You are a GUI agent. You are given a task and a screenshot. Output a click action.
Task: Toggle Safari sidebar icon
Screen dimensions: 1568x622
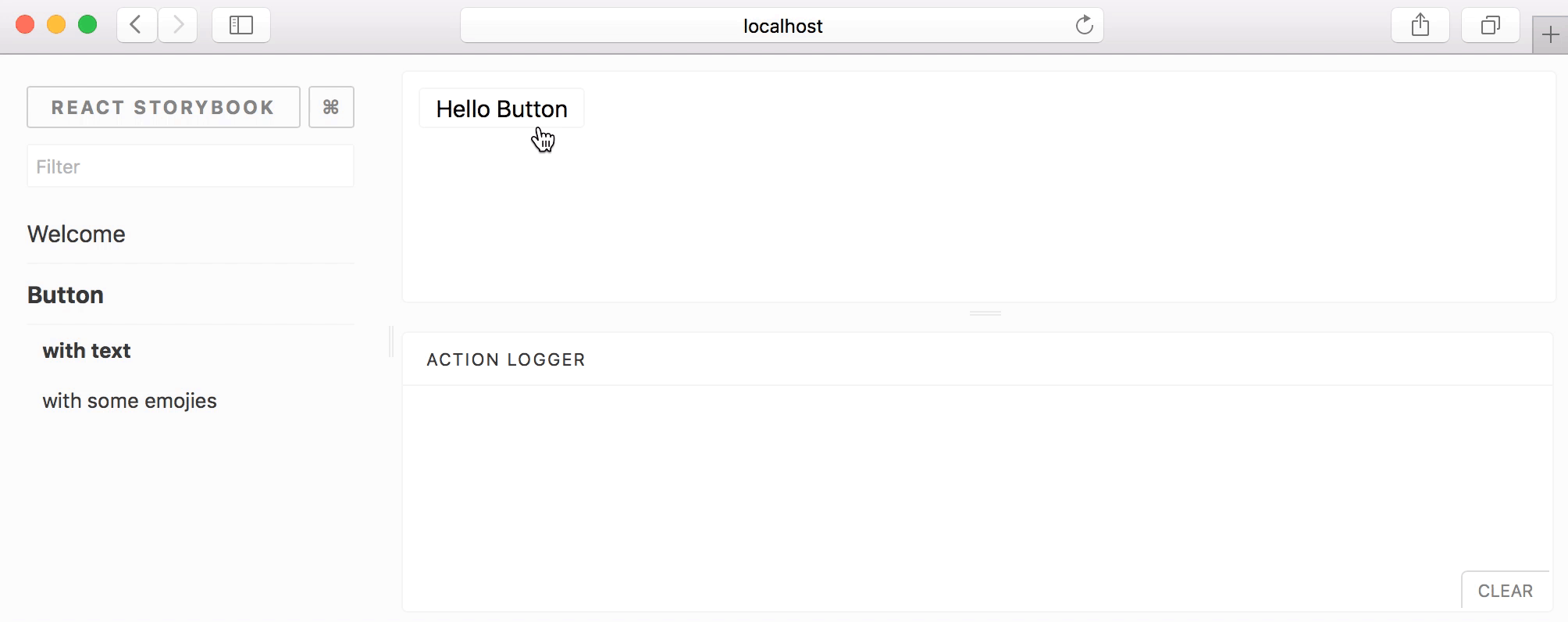[241, 25]
